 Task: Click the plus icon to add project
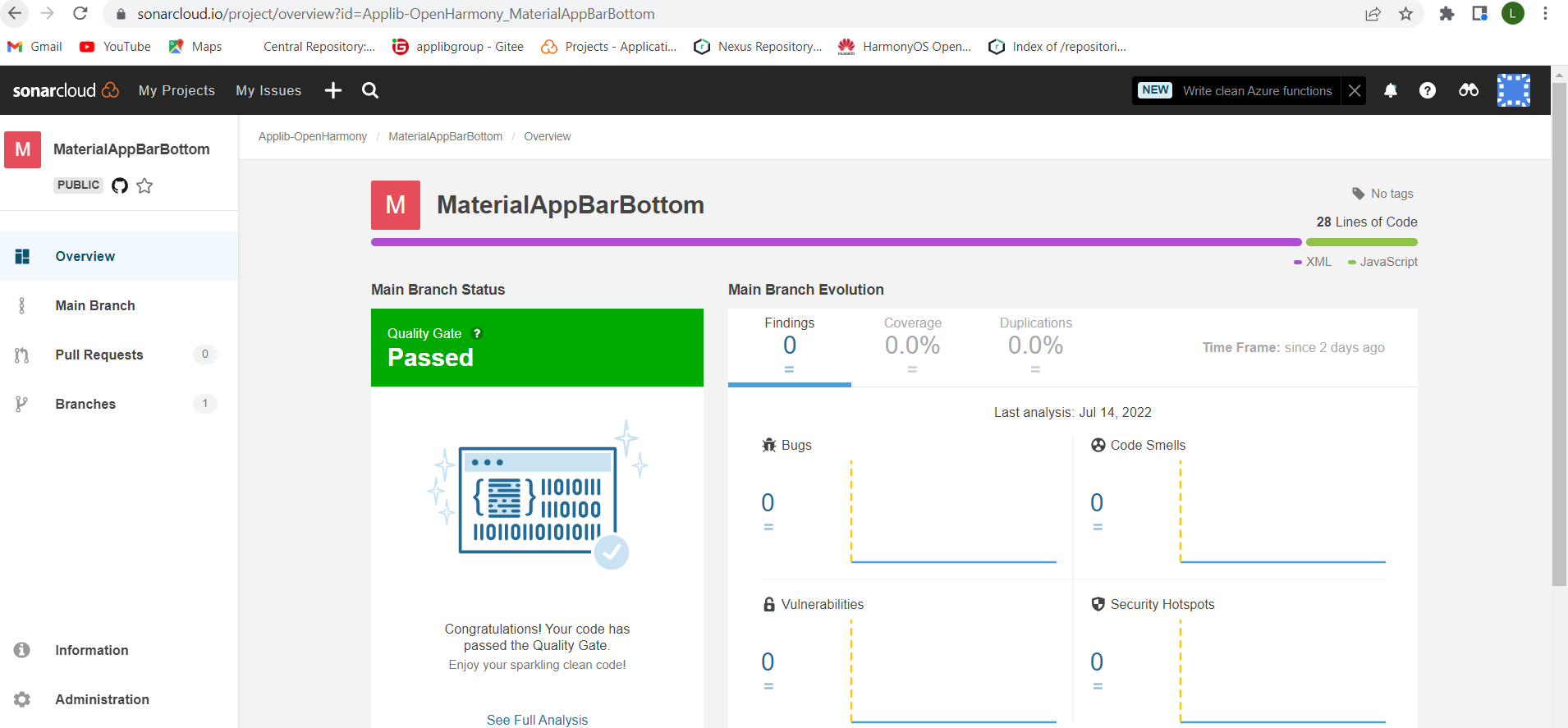tap(332, 90)
